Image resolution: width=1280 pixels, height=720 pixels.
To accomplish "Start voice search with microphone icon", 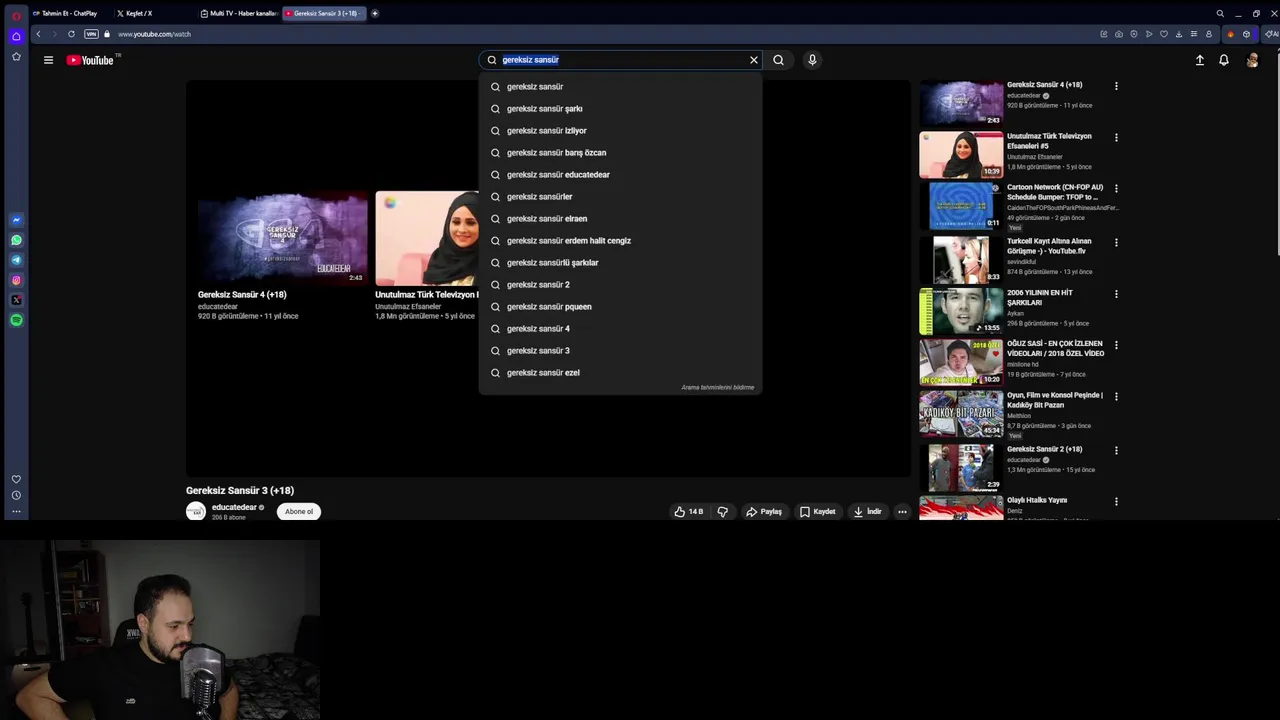I will [812, 60].
